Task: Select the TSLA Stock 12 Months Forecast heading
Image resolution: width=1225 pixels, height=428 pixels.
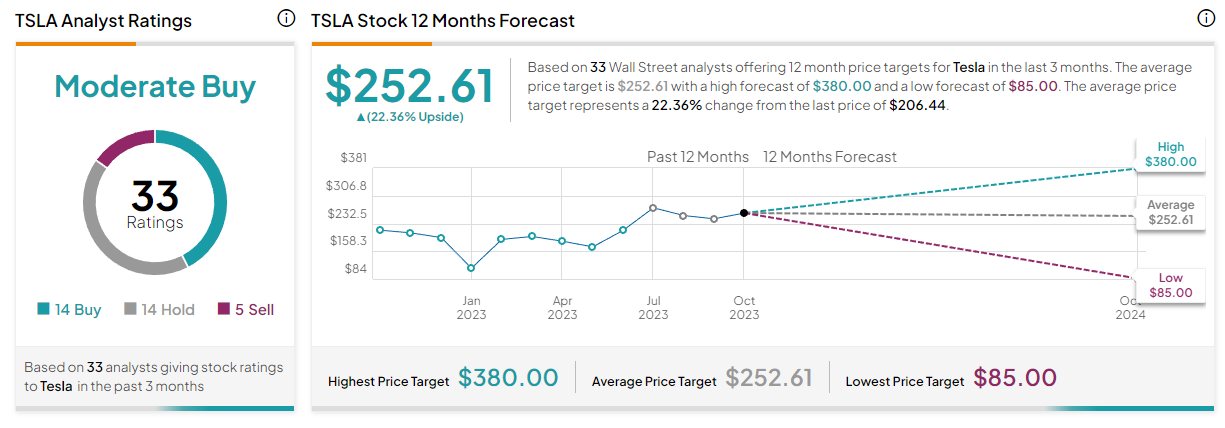Action: (x=443, y=20)
